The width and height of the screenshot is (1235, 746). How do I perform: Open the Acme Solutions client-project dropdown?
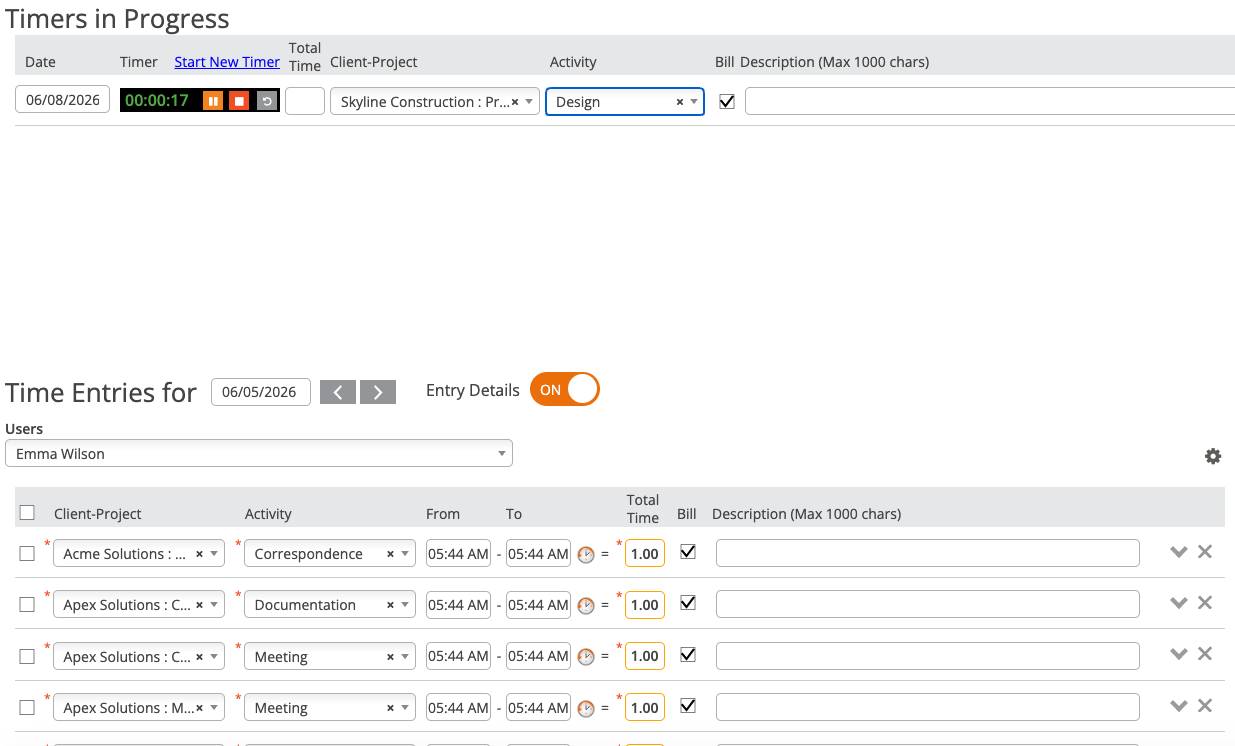pyautogui.click(x=139, y=554)
